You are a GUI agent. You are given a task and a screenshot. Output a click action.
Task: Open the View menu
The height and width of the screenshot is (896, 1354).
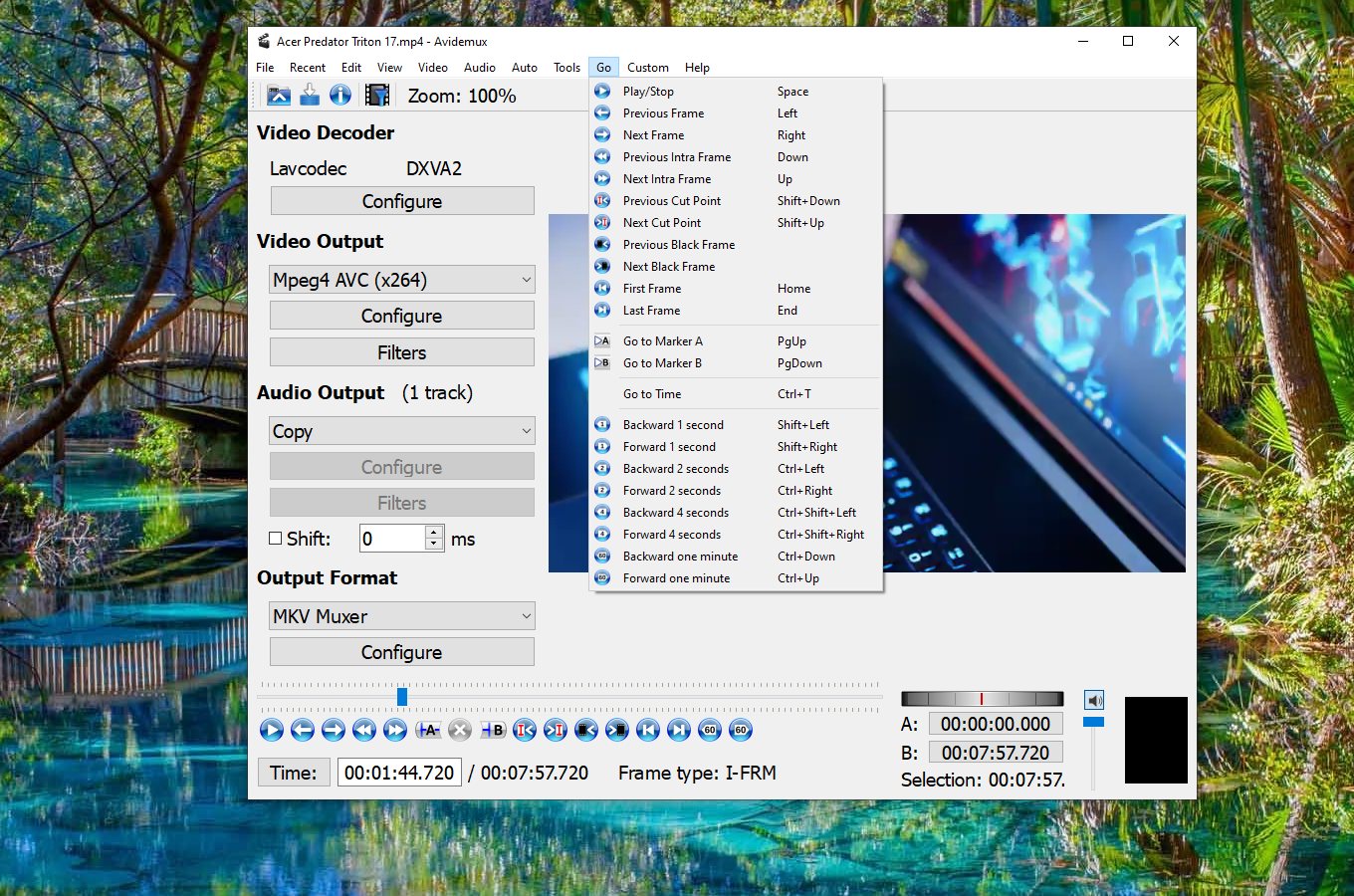(389, 68)
